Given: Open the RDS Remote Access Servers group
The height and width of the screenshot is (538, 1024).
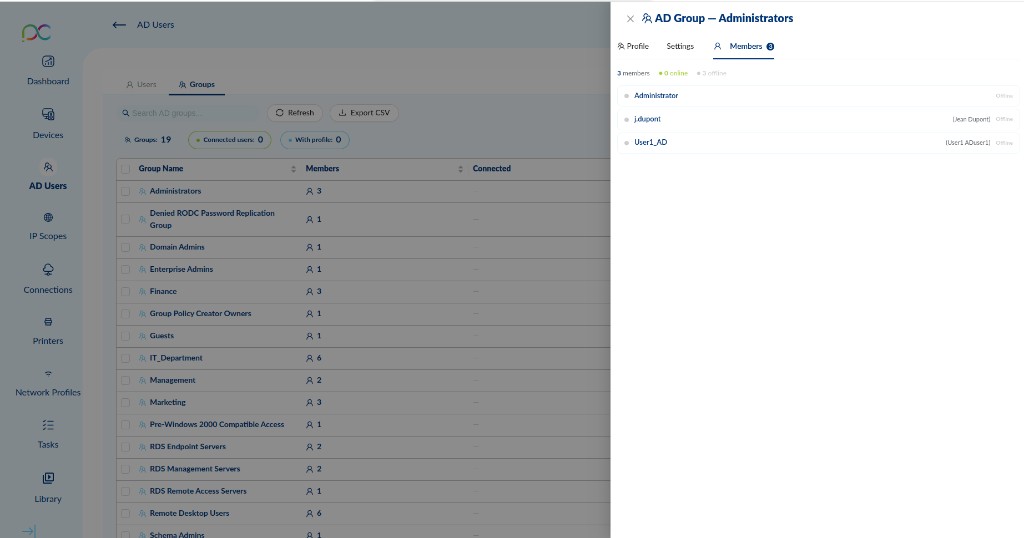Looking at the screenshot, I should (198, 492).
